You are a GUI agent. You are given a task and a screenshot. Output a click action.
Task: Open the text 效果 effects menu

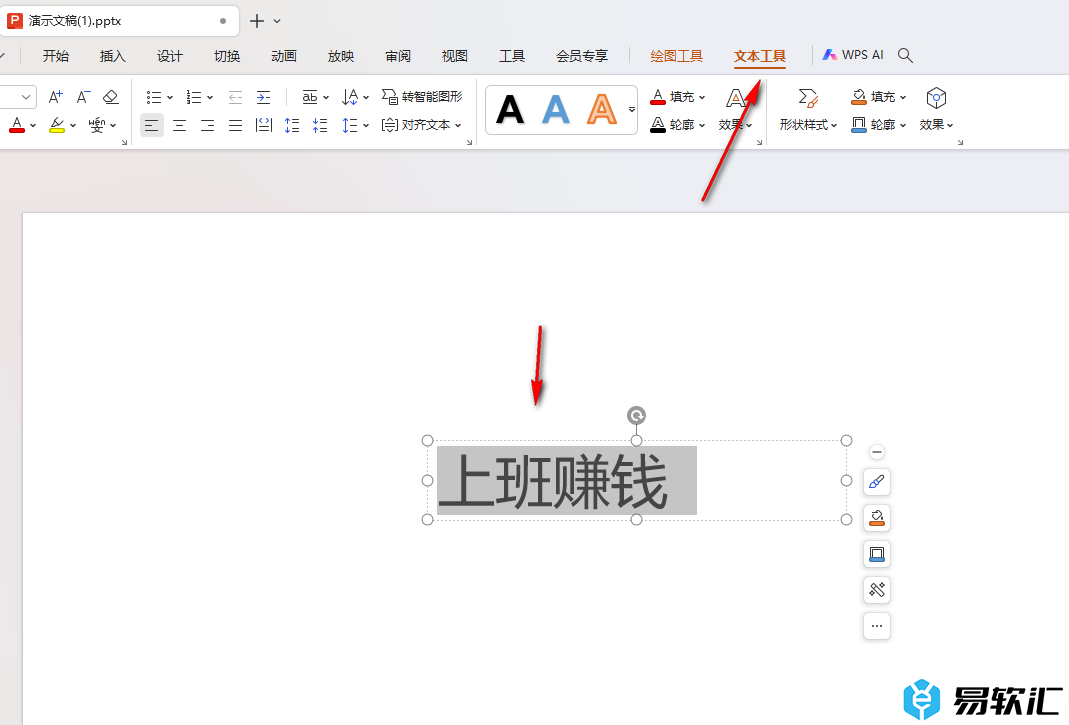pyautogui.click(x=735, y=110)
